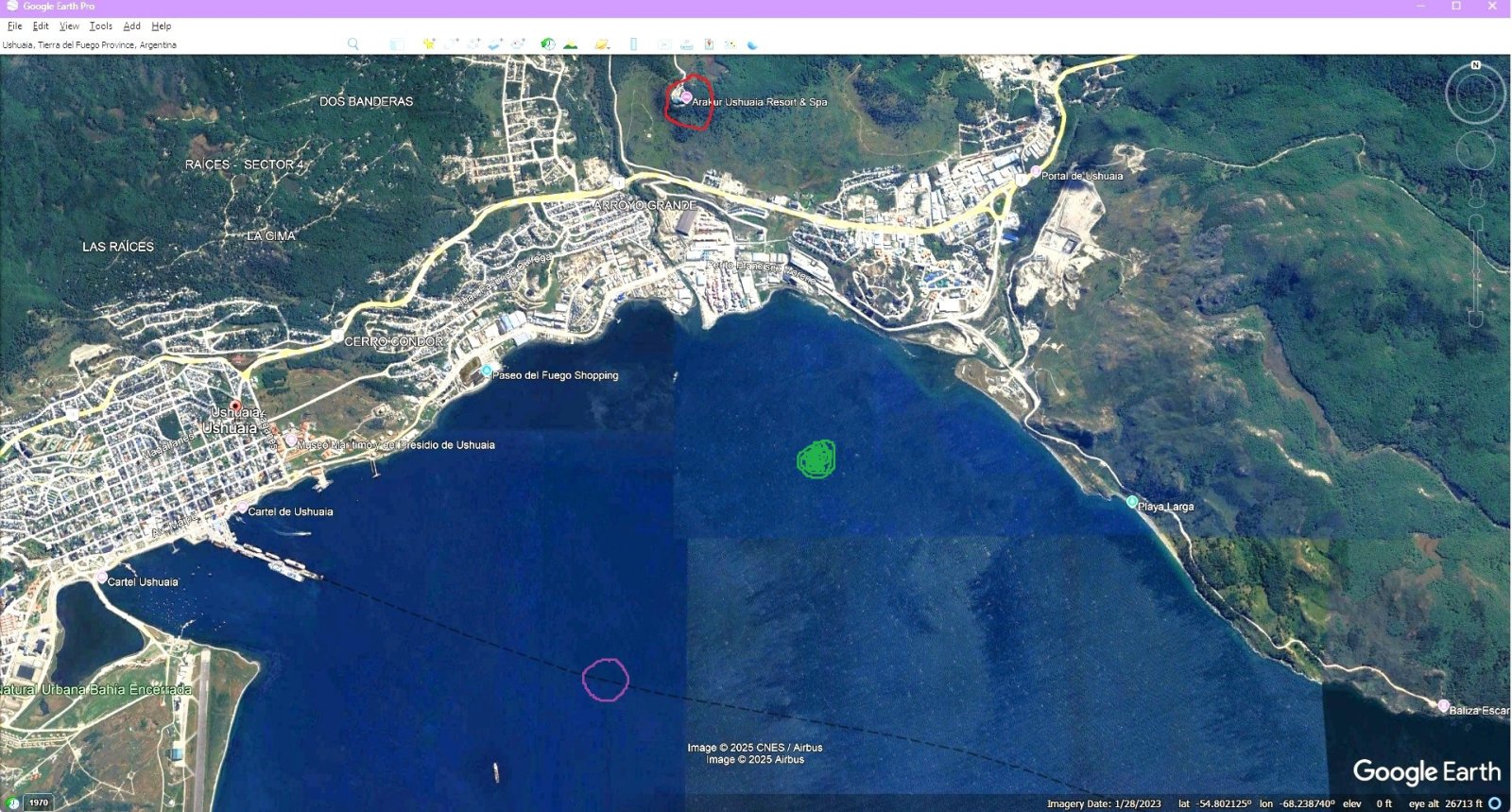Toggle the sunlight across landscape icon
The width and height of the screenshot is (1512, 812).
(x=570, y=44)
